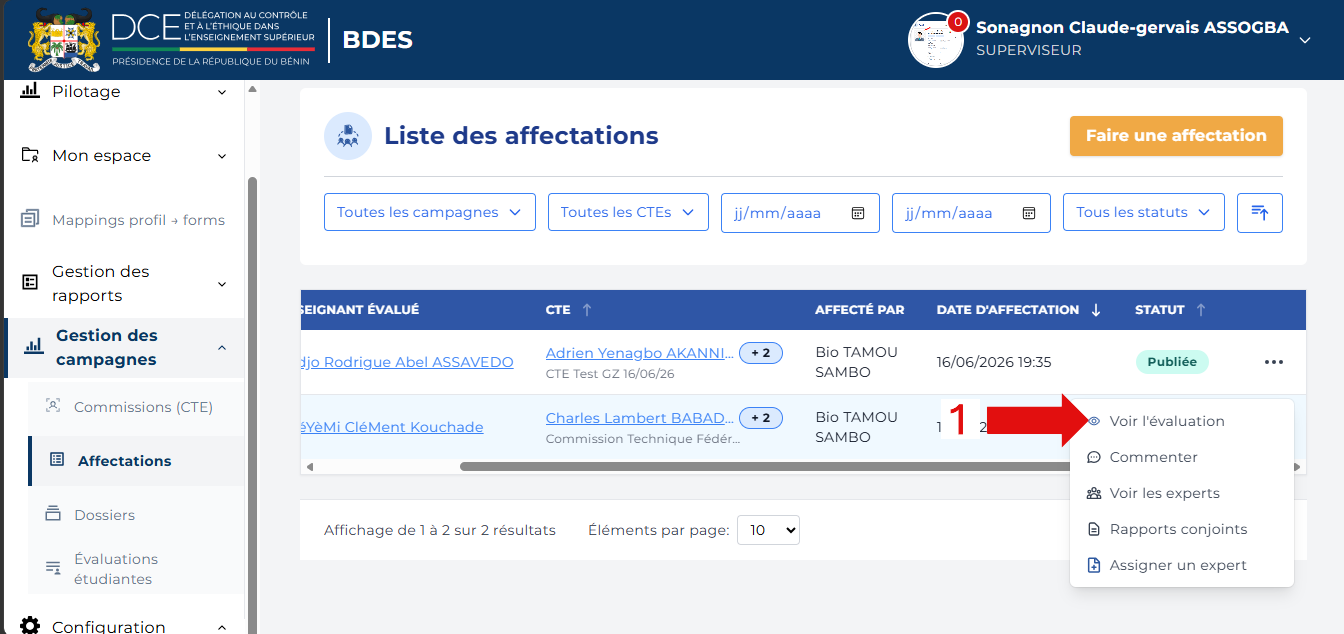Click 16/06/2026 19:35 date cell
This screenshot has height=634, width=1344.
tap(993, 362)
